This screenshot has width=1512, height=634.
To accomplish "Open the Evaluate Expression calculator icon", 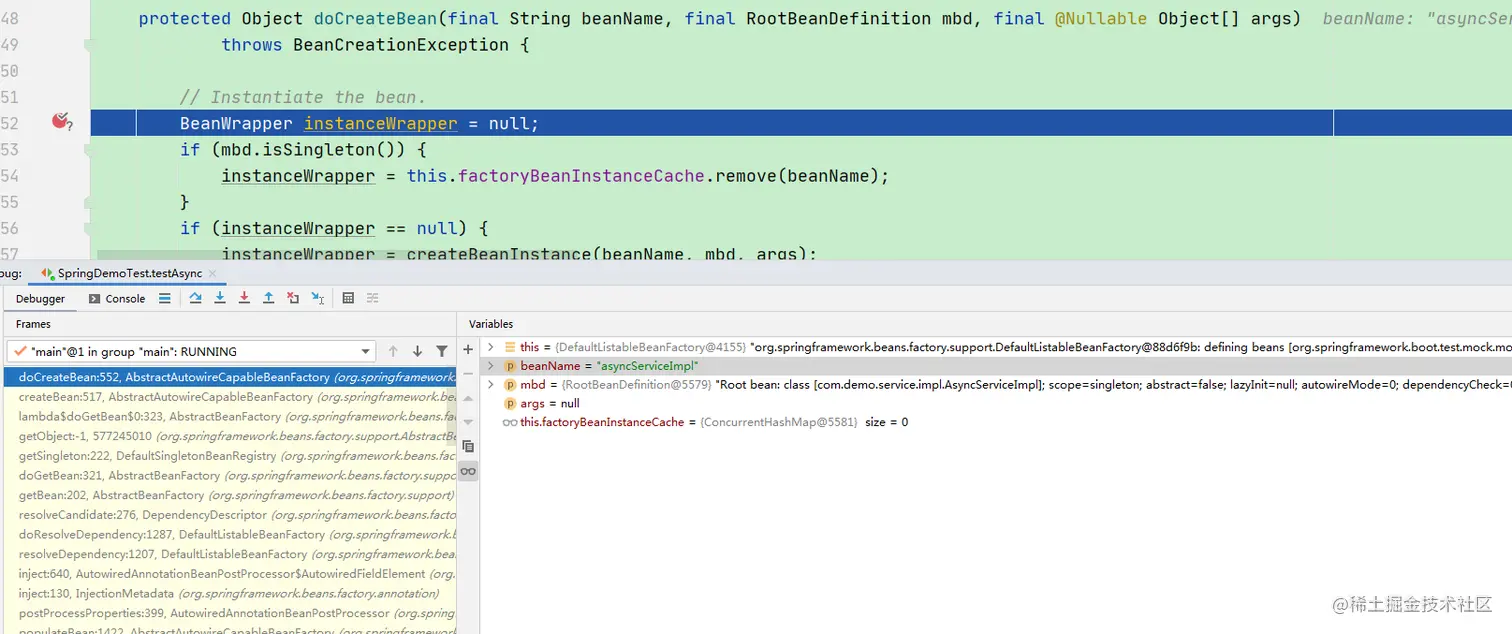I will tap(348, 298).
